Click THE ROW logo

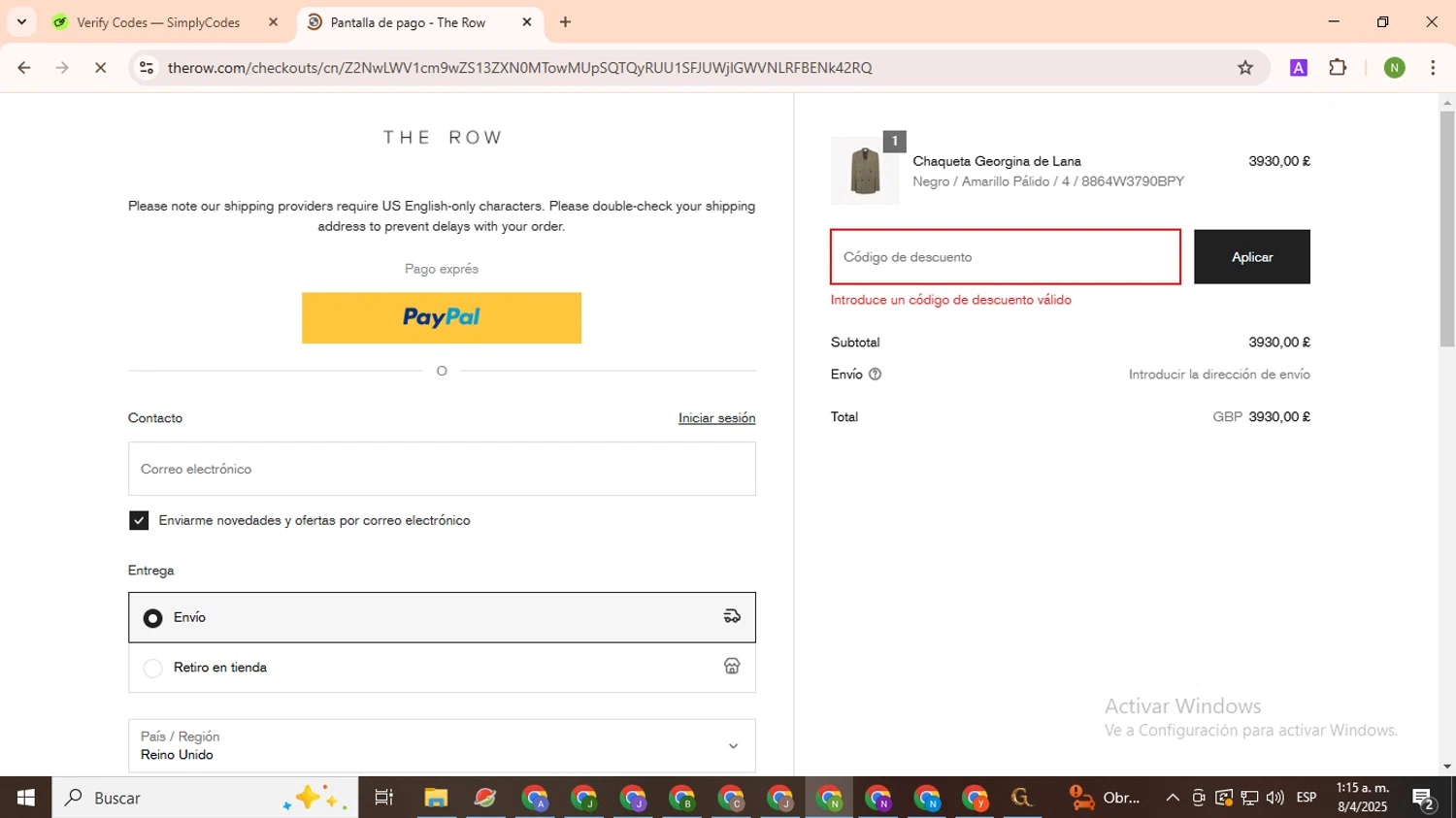click(442, 138)
